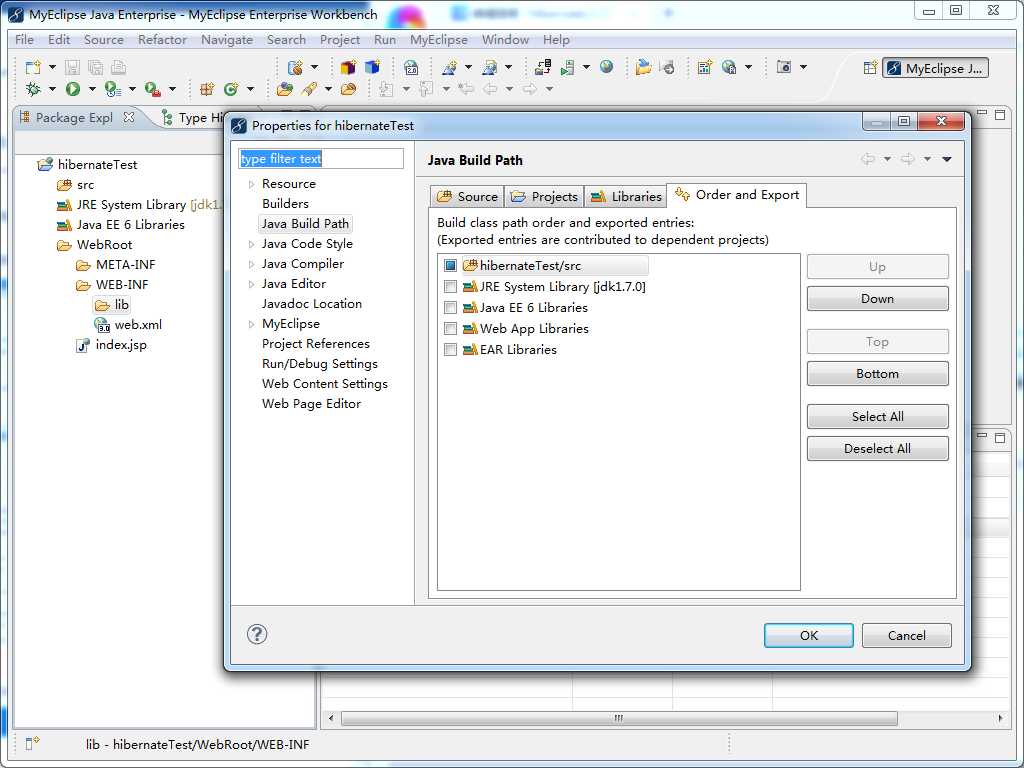Click the MyEclipse J... perspective button

[935, 68]
